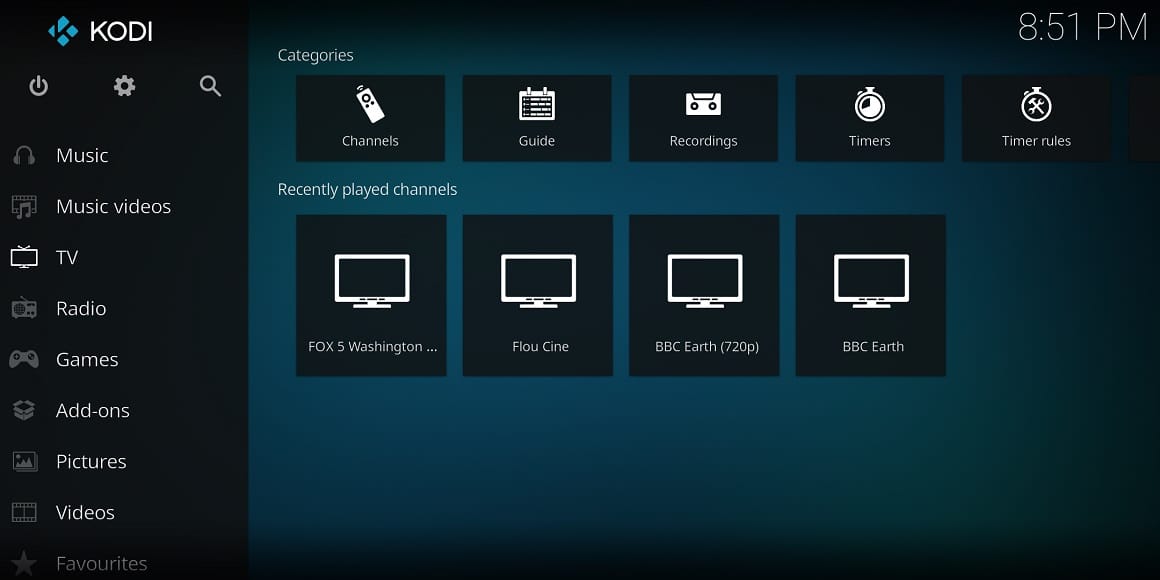Click the search magnifier icon

(210, 86)
